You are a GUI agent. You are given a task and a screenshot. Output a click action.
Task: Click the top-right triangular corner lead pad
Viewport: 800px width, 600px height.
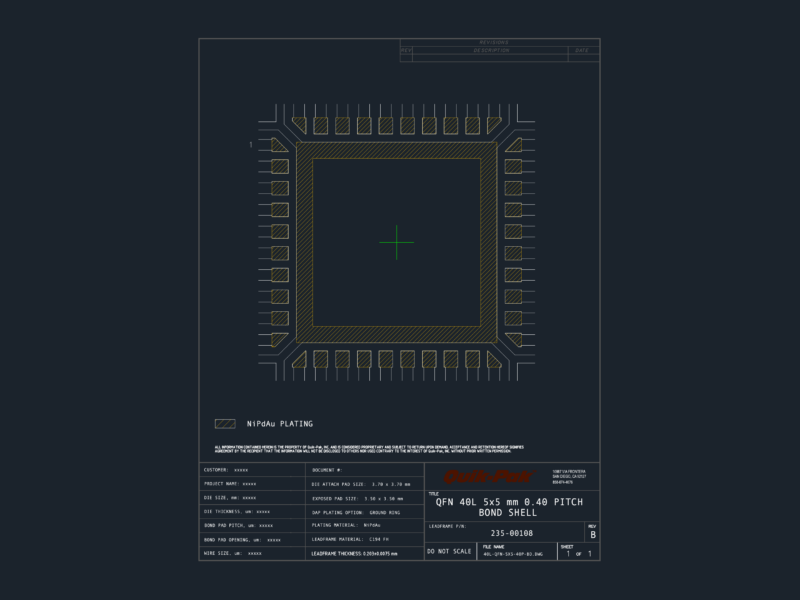pyautogui.click(x=493, y=124)
